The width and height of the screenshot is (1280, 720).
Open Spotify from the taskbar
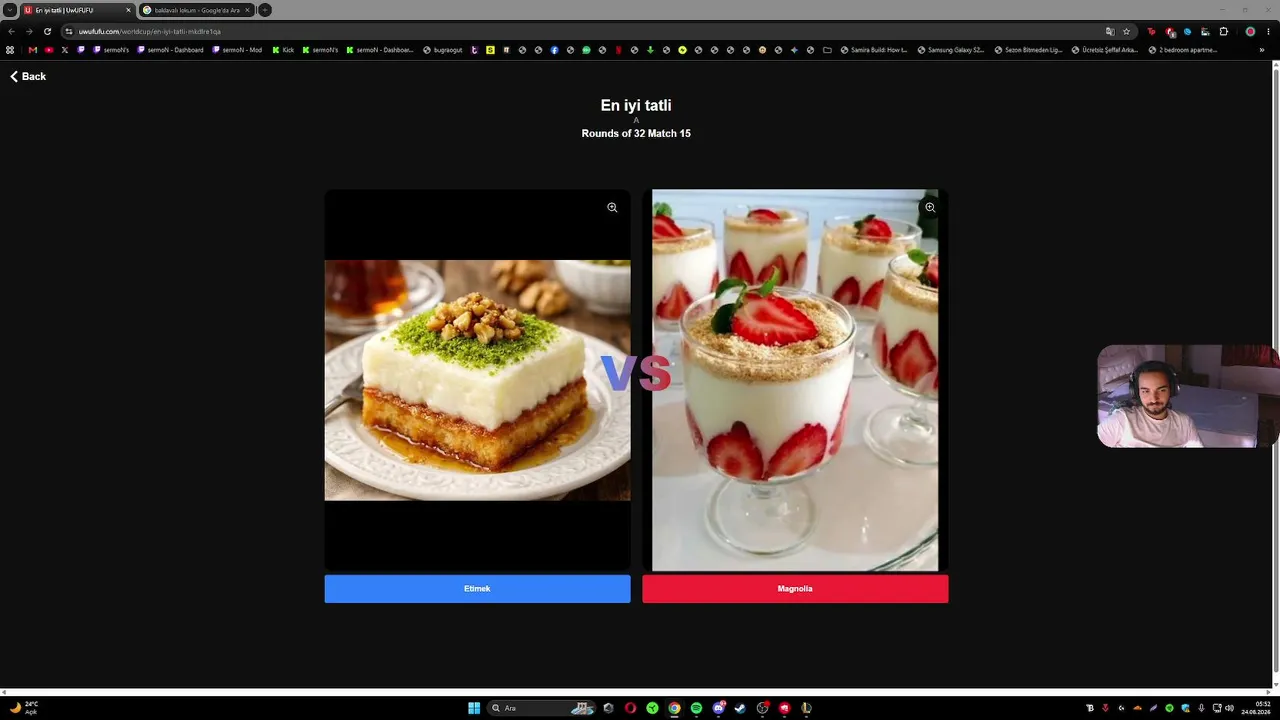click(x=696, y=708)
